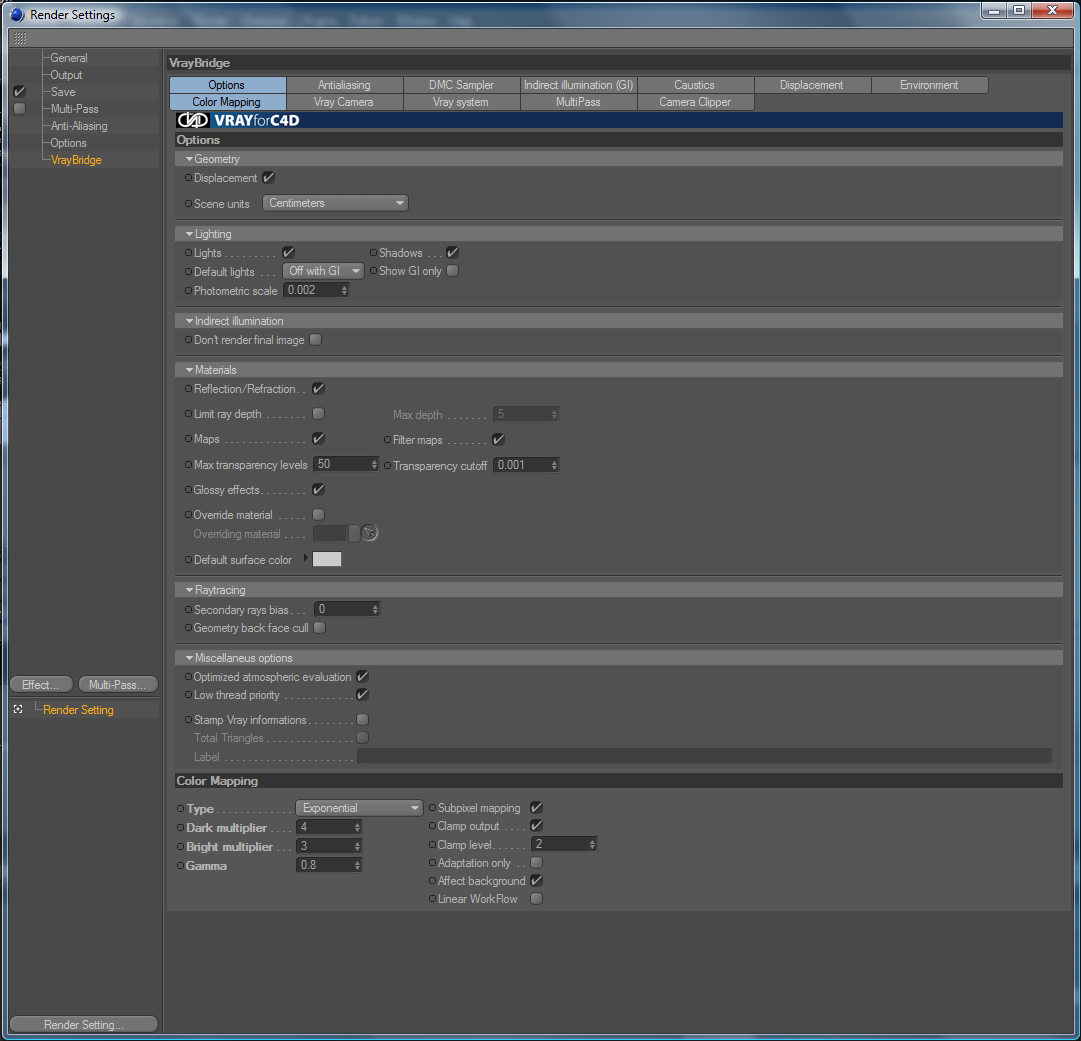Screen dimensions: 1081x1041
Task: Enable Adaptation only checkbox
Action: [536, 862]
